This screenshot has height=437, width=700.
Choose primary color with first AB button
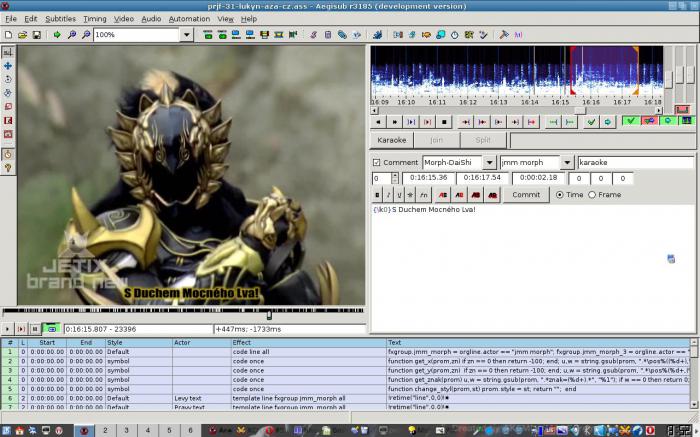442,195
